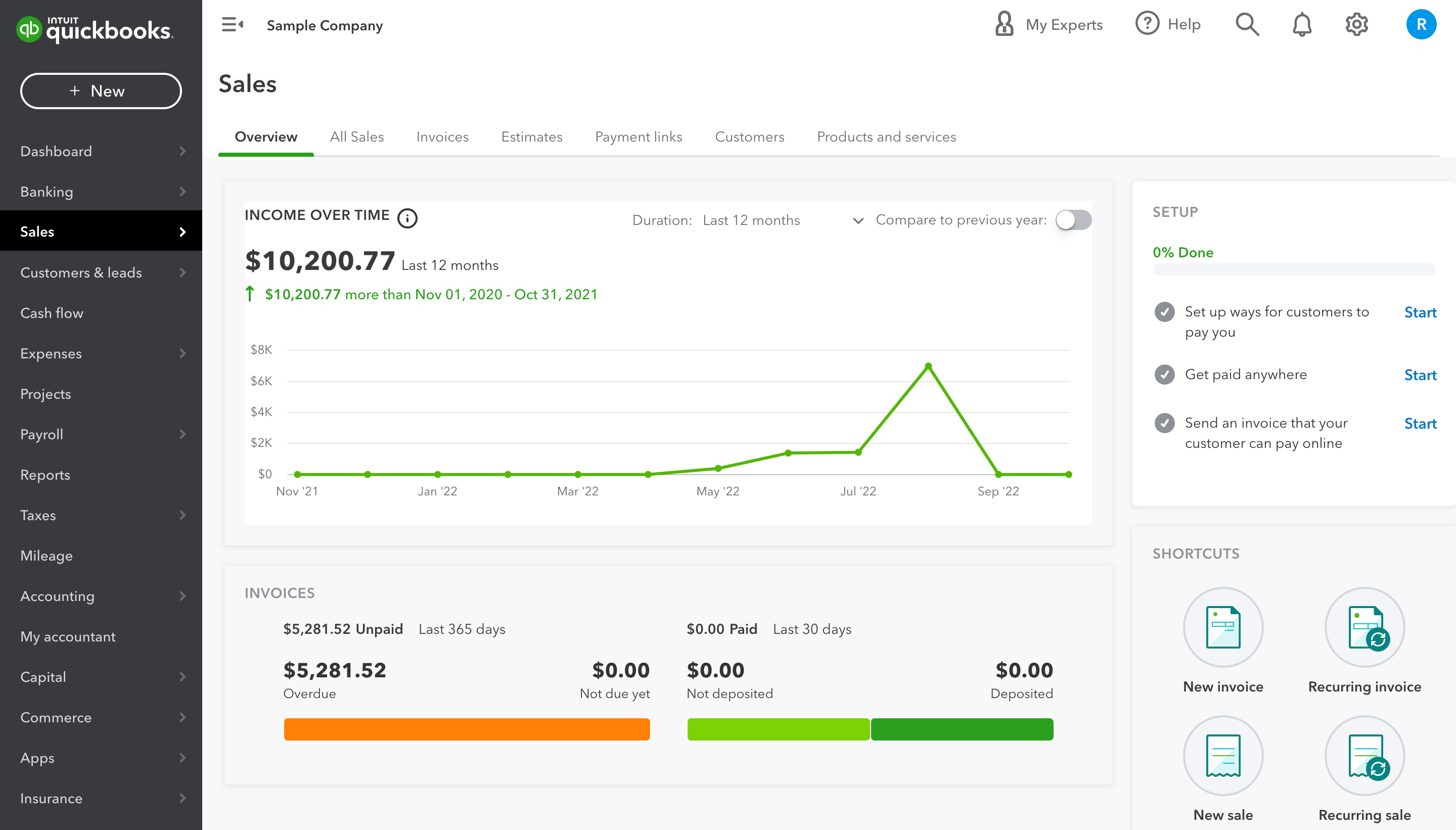
Task: Open notifications bell
Action: pos(1301,24)
